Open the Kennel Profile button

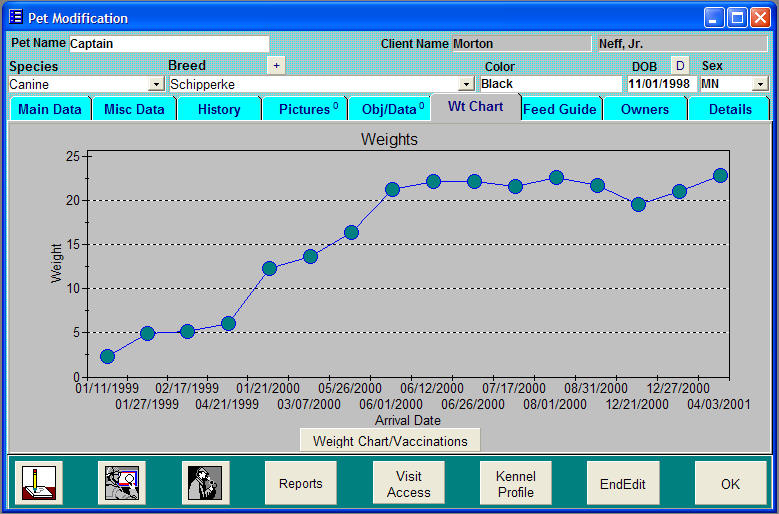515,484
